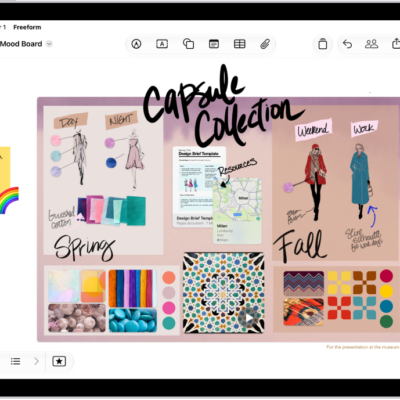Play the mosaic tile video
Image resolution: width=400 pixels, height=400 pixels.
(249, 318)
